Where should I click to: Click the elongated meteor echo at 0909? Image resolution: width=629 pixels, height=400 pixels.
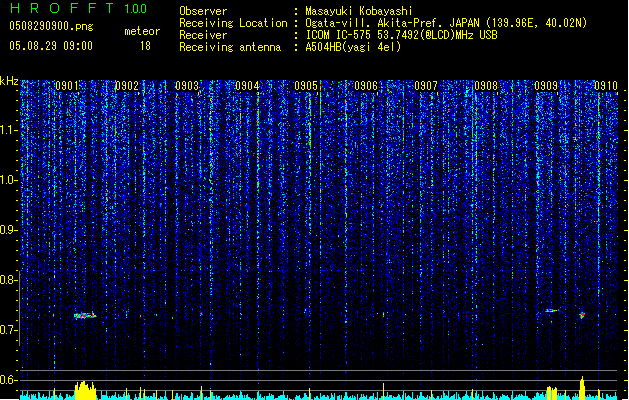point(551,311)
